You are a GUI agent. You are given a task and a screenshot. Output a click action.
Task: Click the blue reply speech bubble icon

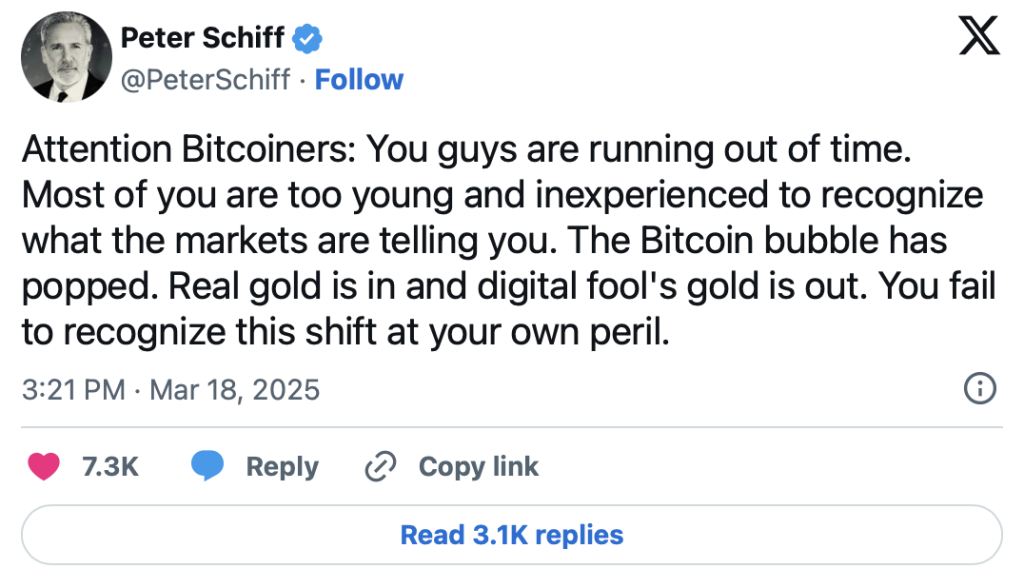tap(207, 466)
